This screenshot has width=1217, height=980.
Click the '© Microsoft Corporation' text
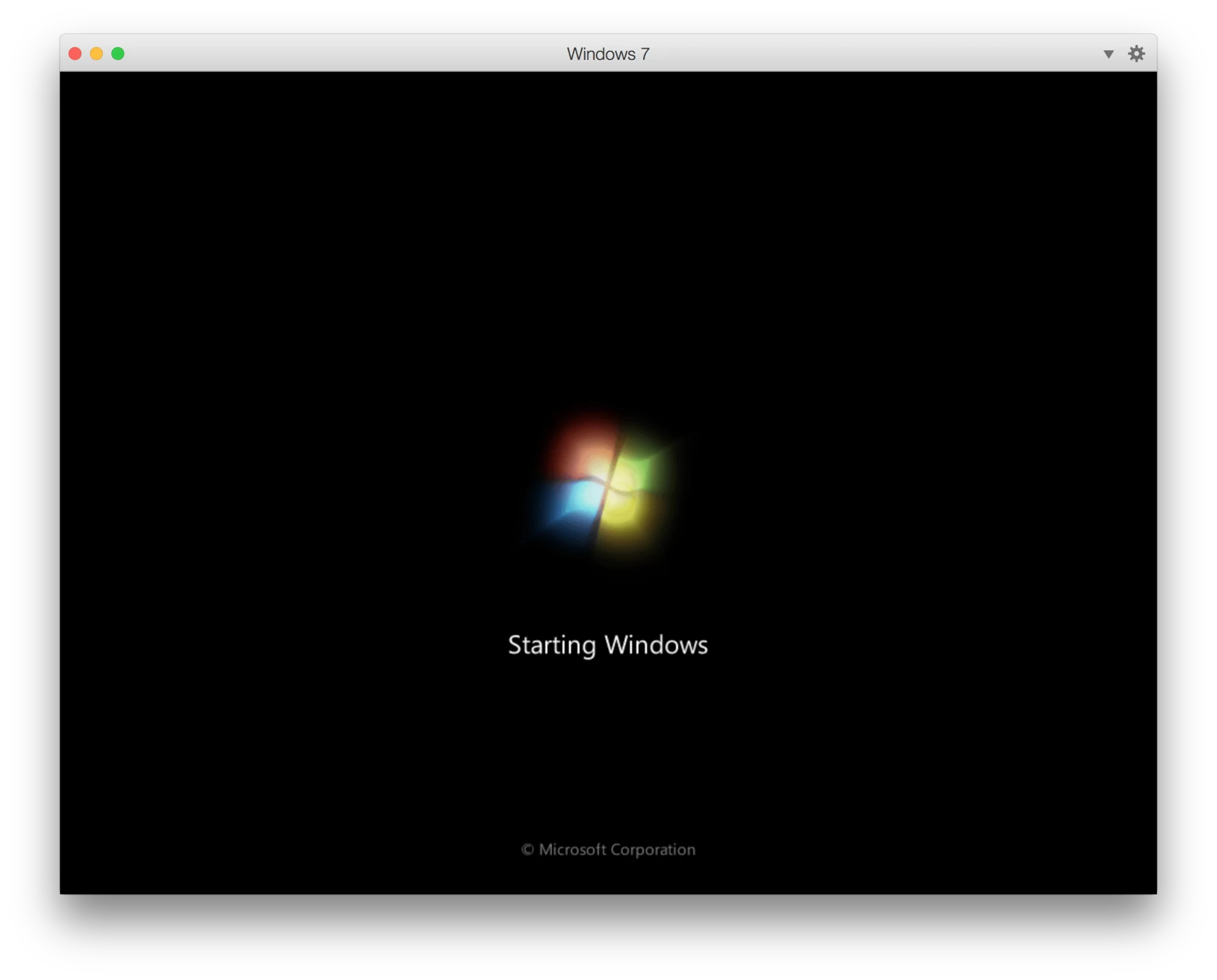[608, 849]
